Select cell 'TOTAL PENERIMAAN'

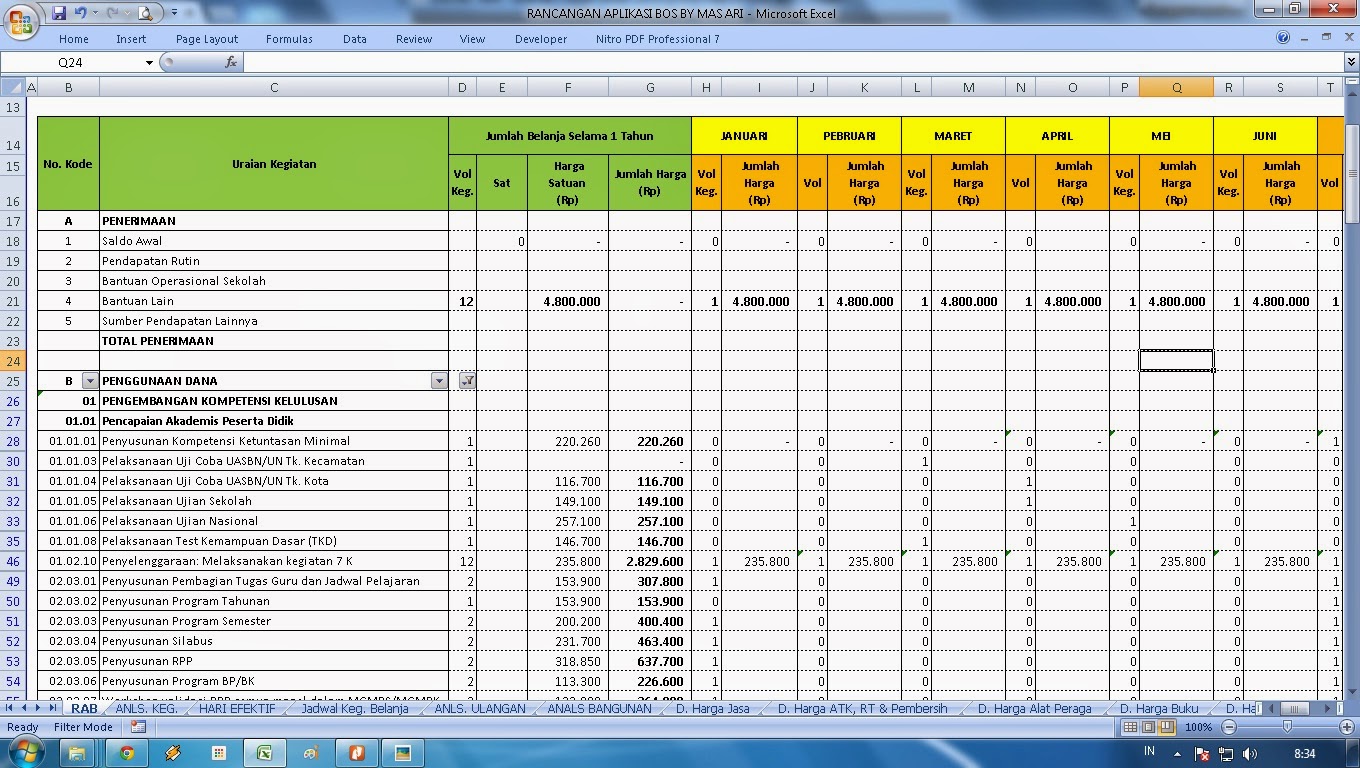(274, 341)
